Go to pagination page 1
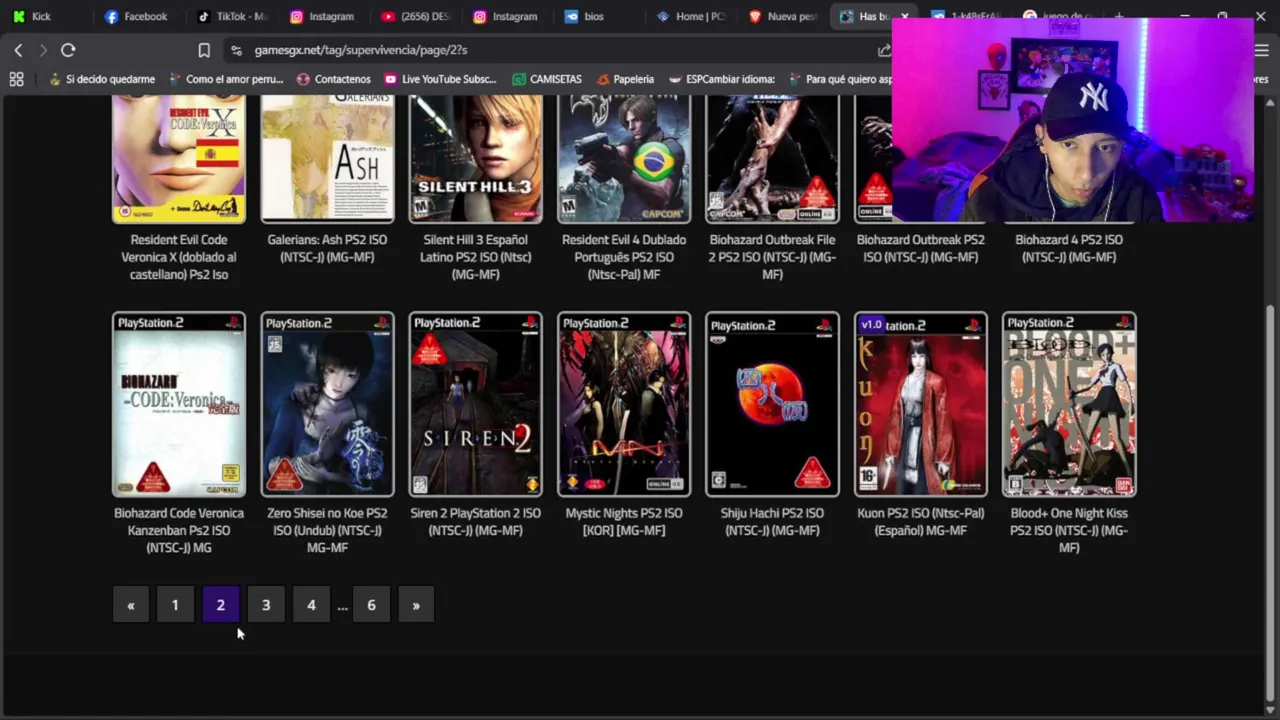 click(x=175, y=605)
